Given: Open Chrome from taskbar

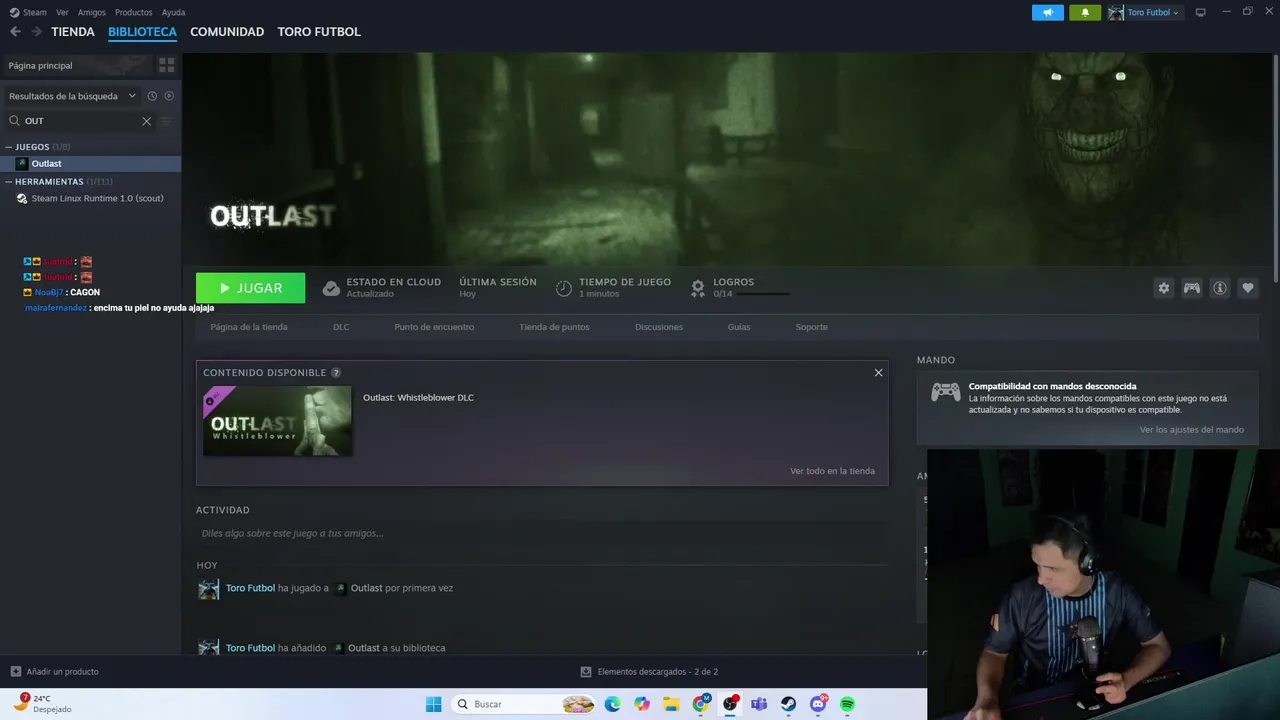Looking at the screenshot, I should (x=701, y=704).
